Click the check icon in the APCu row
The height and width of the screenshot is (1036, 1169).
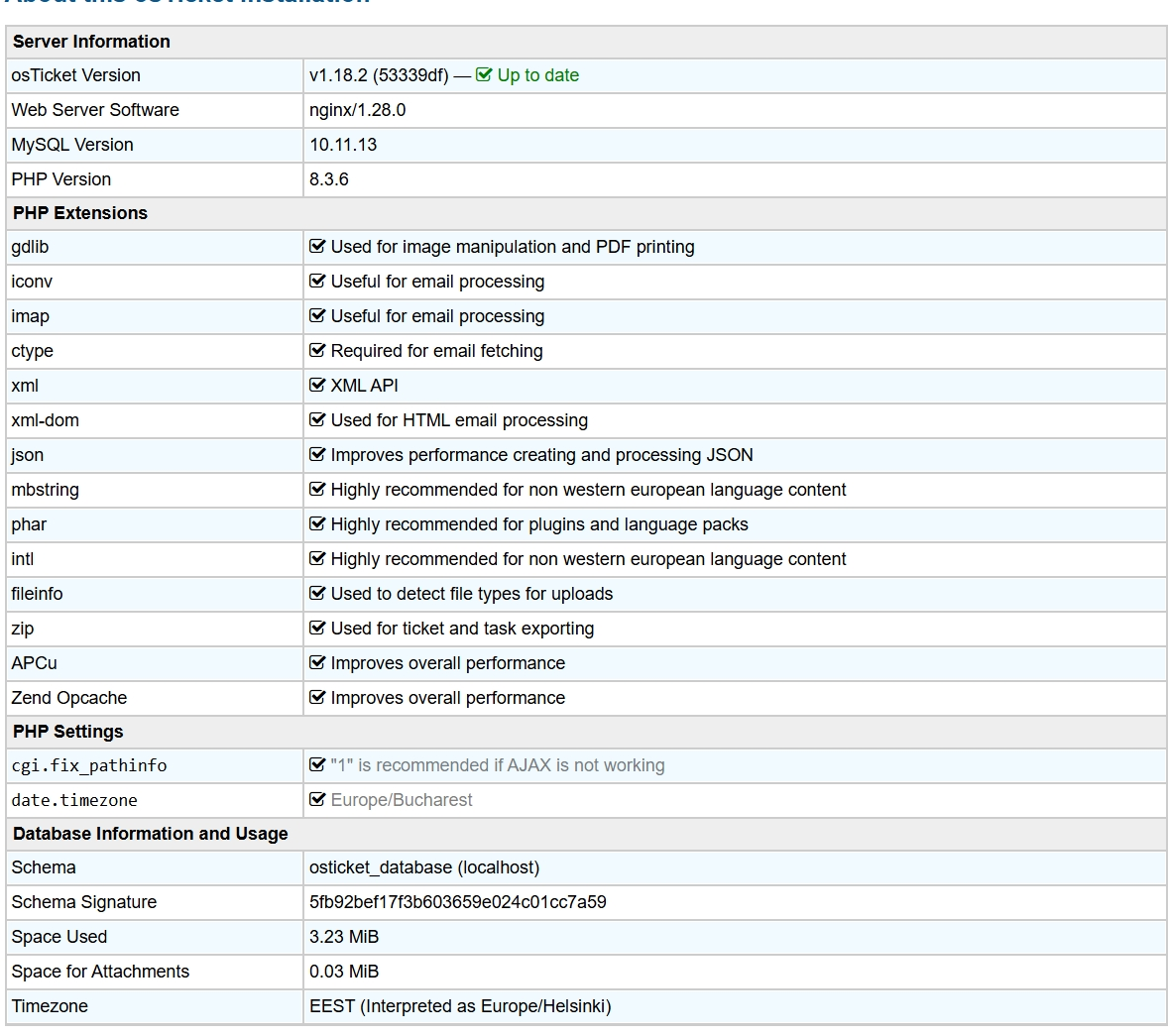click(x=317, y=663)
